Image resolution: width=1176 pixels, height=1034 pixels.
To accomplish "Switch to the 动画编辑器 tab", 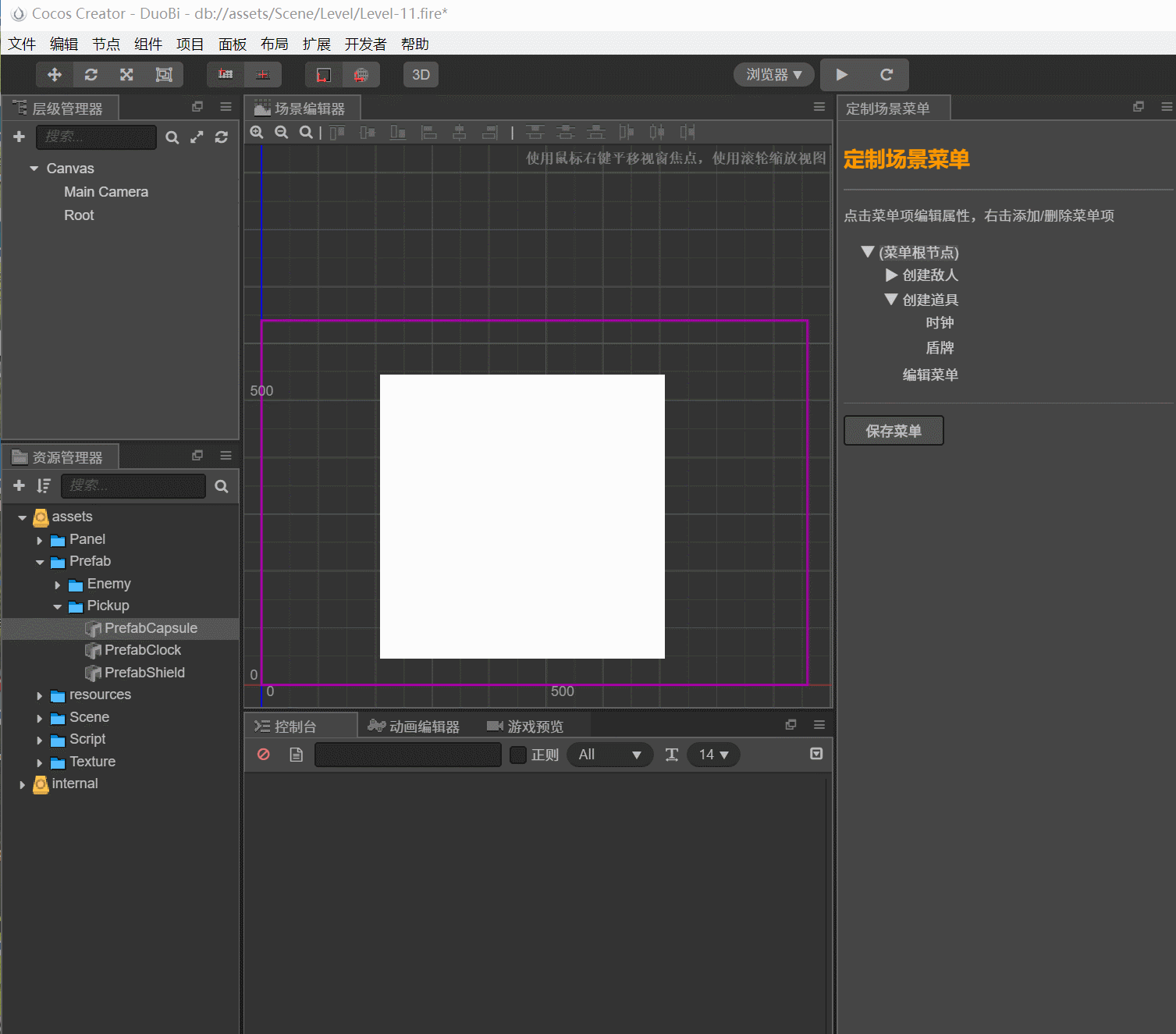I will click(x=414, y=727).
